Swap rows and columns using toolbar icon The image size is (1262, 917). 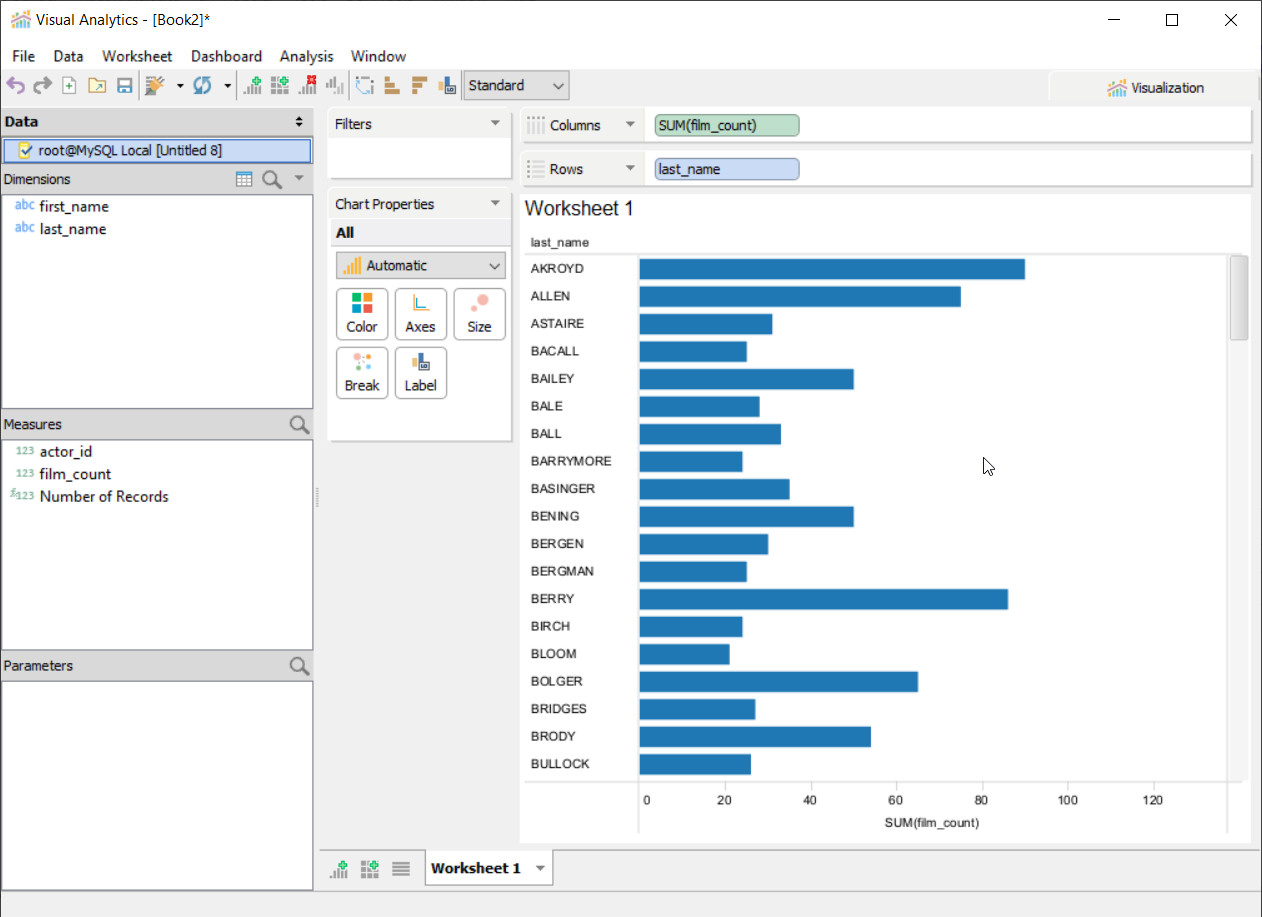pyautogui.click(x=364, y=86)
